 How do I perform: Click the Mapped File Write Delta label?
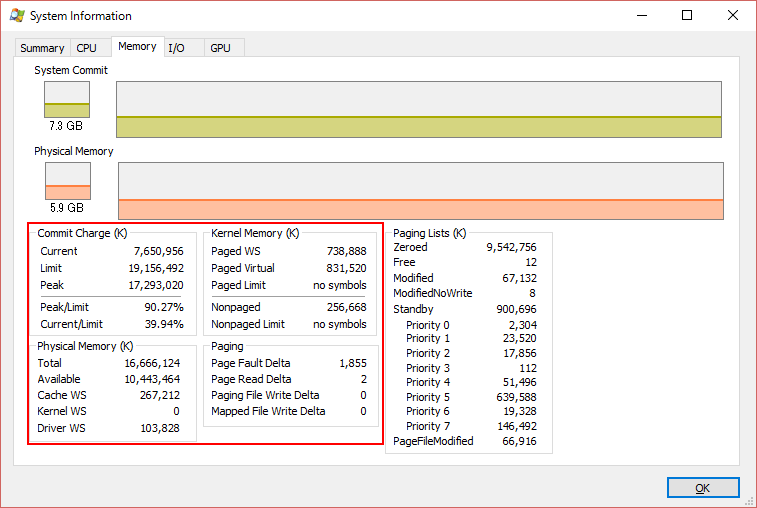point(268,411)
